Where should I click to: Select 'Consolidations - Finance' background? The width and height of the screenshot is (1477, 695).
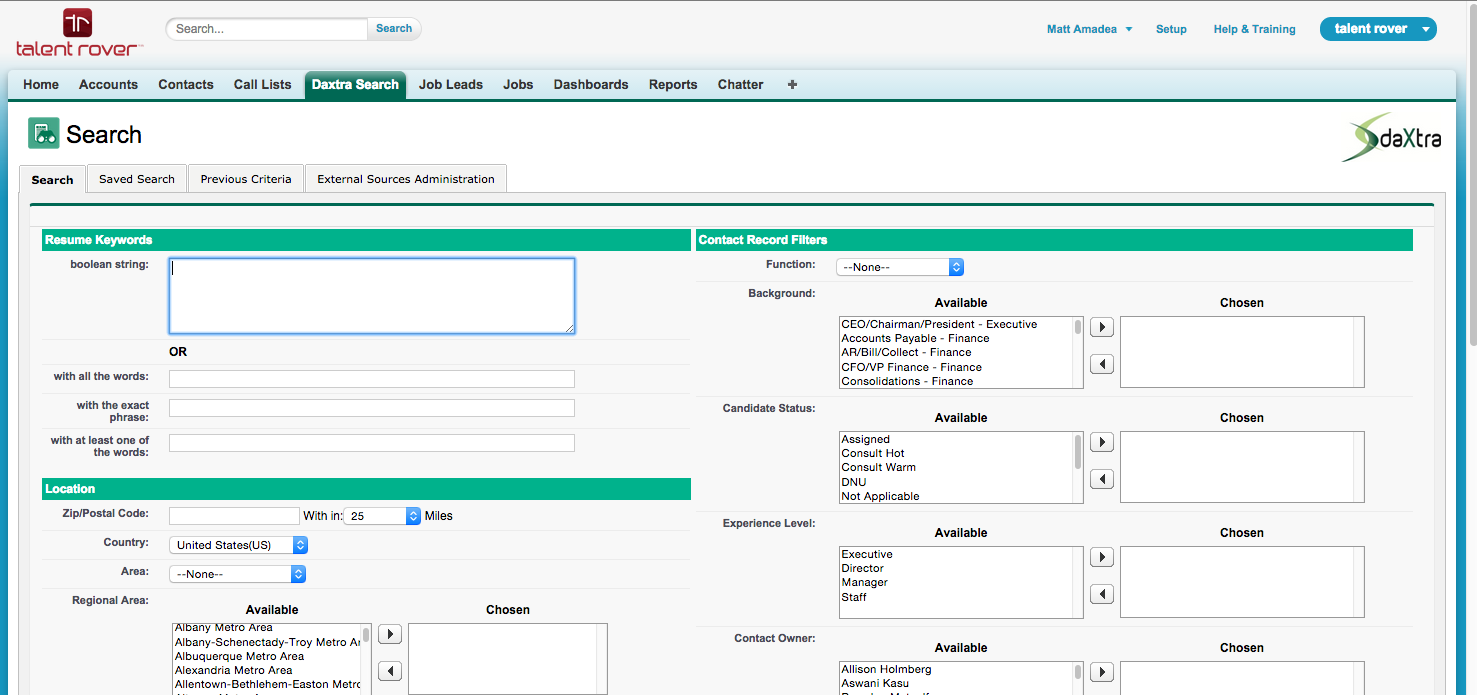coord(907,381)
